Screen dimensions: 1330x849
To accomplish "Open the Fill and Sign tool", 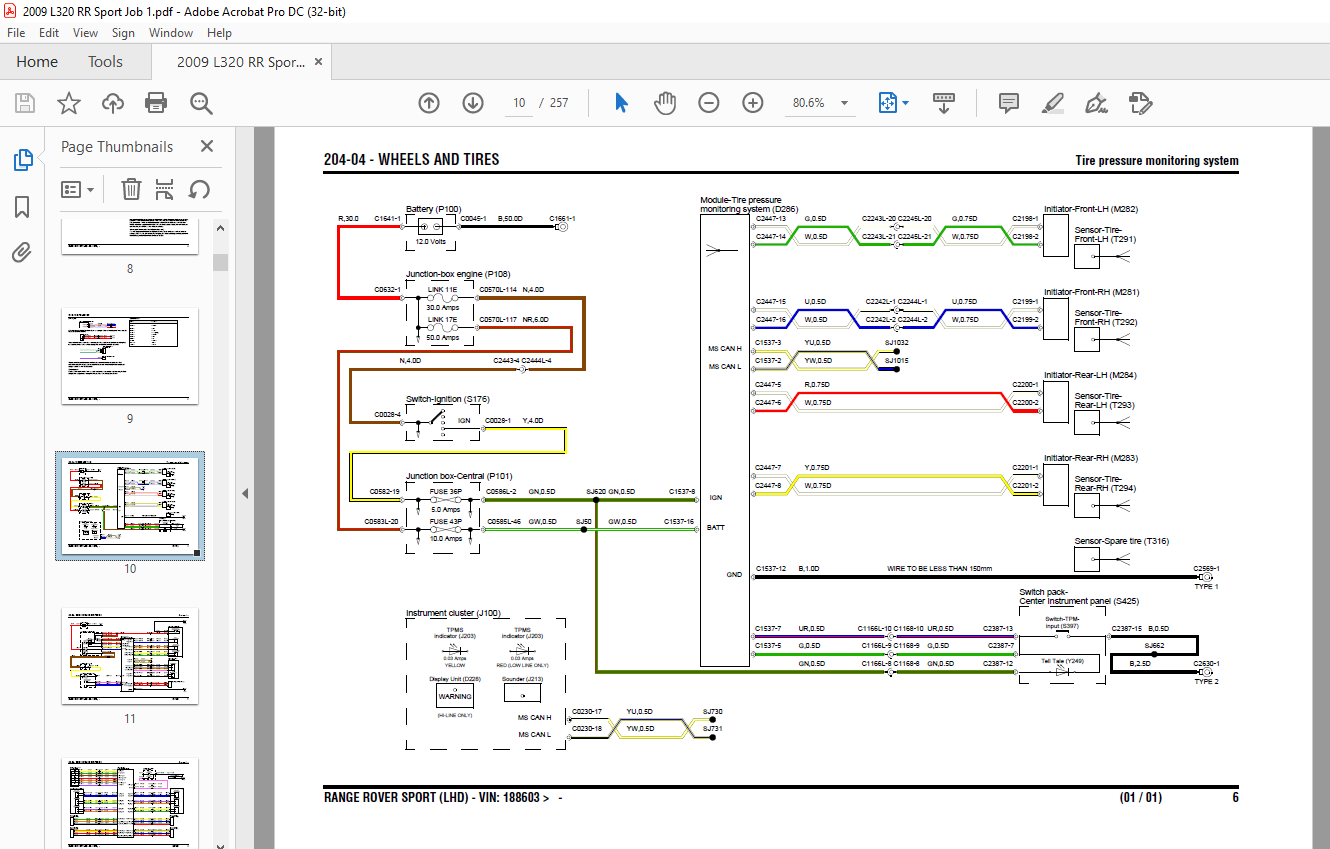I will [1096, 103].
